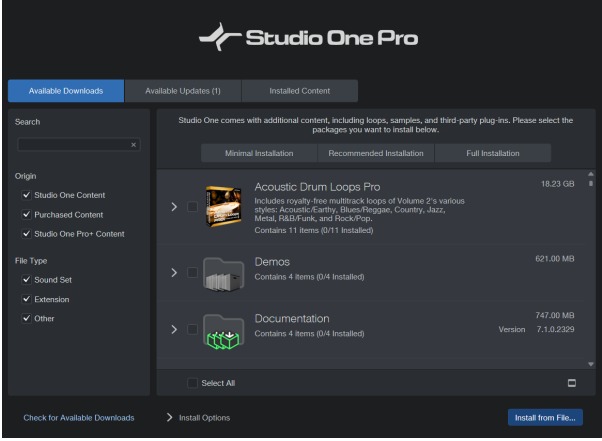Viewport: 602px width, 441px height.
Task: Choose Full Installation preset
Action: [x=493, y=153]
